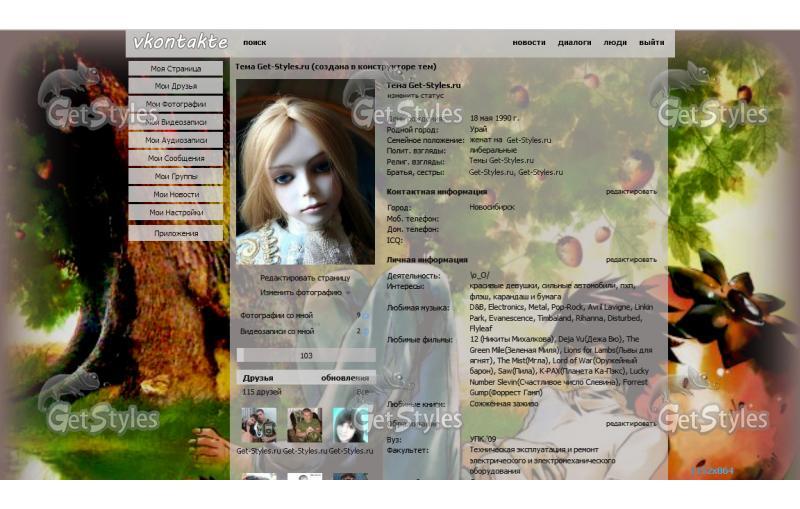Click Изменить фотографию under photo
This screenshot has width=800, height=509.
pos(301,293)
